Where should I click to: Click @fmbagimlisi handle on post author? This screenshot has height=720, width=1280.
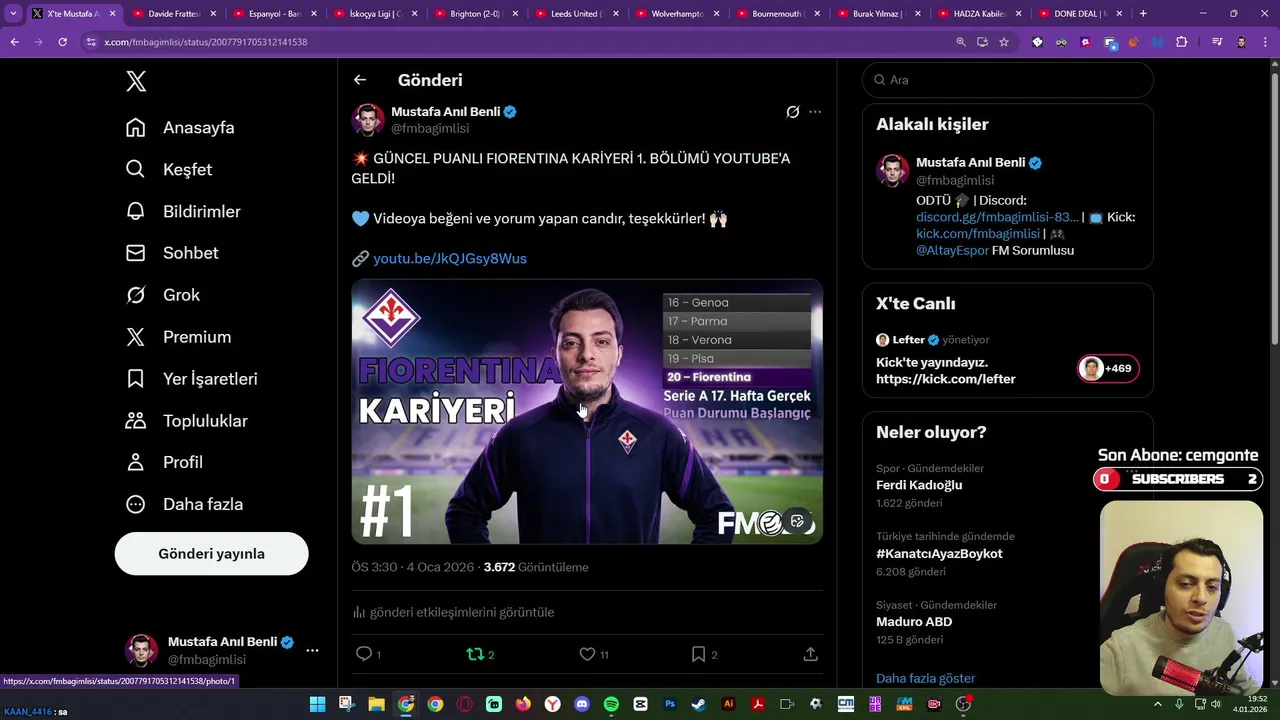[x=430, y=129]
